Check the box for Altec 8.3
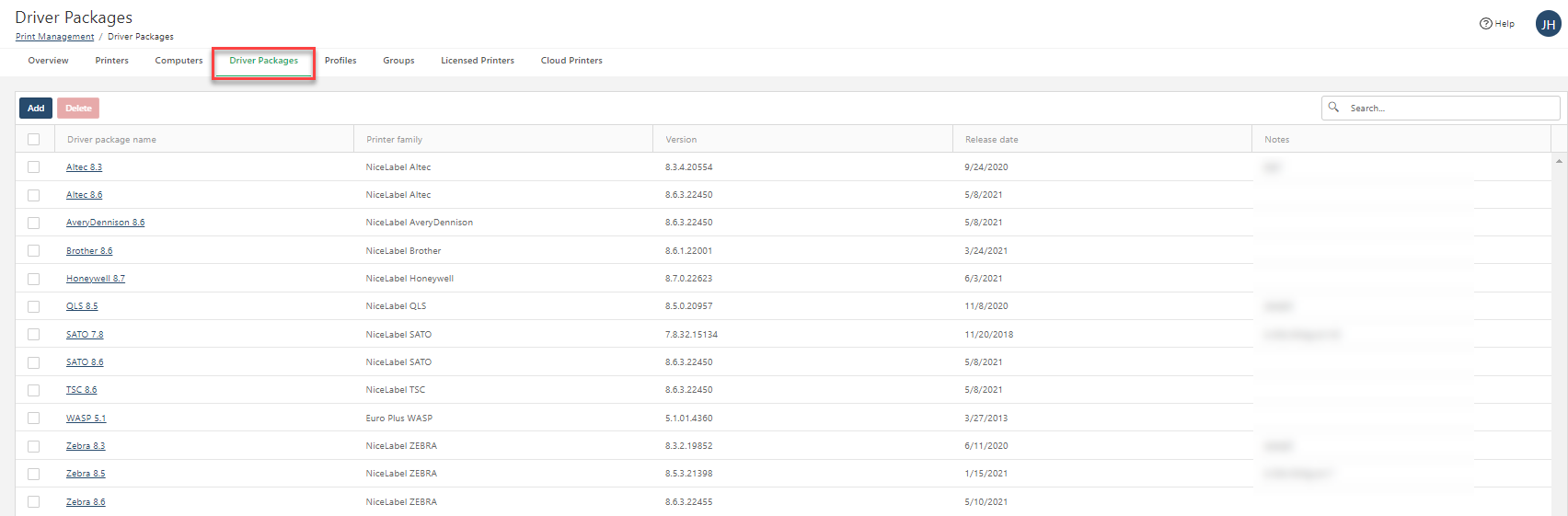 tap(34, 167)
